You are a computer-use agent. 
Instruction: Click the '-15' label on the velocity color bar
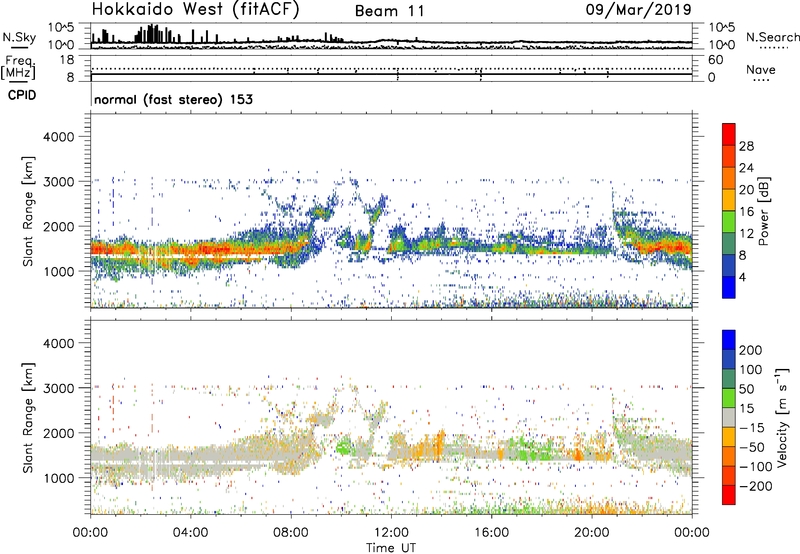click(752, 428)
